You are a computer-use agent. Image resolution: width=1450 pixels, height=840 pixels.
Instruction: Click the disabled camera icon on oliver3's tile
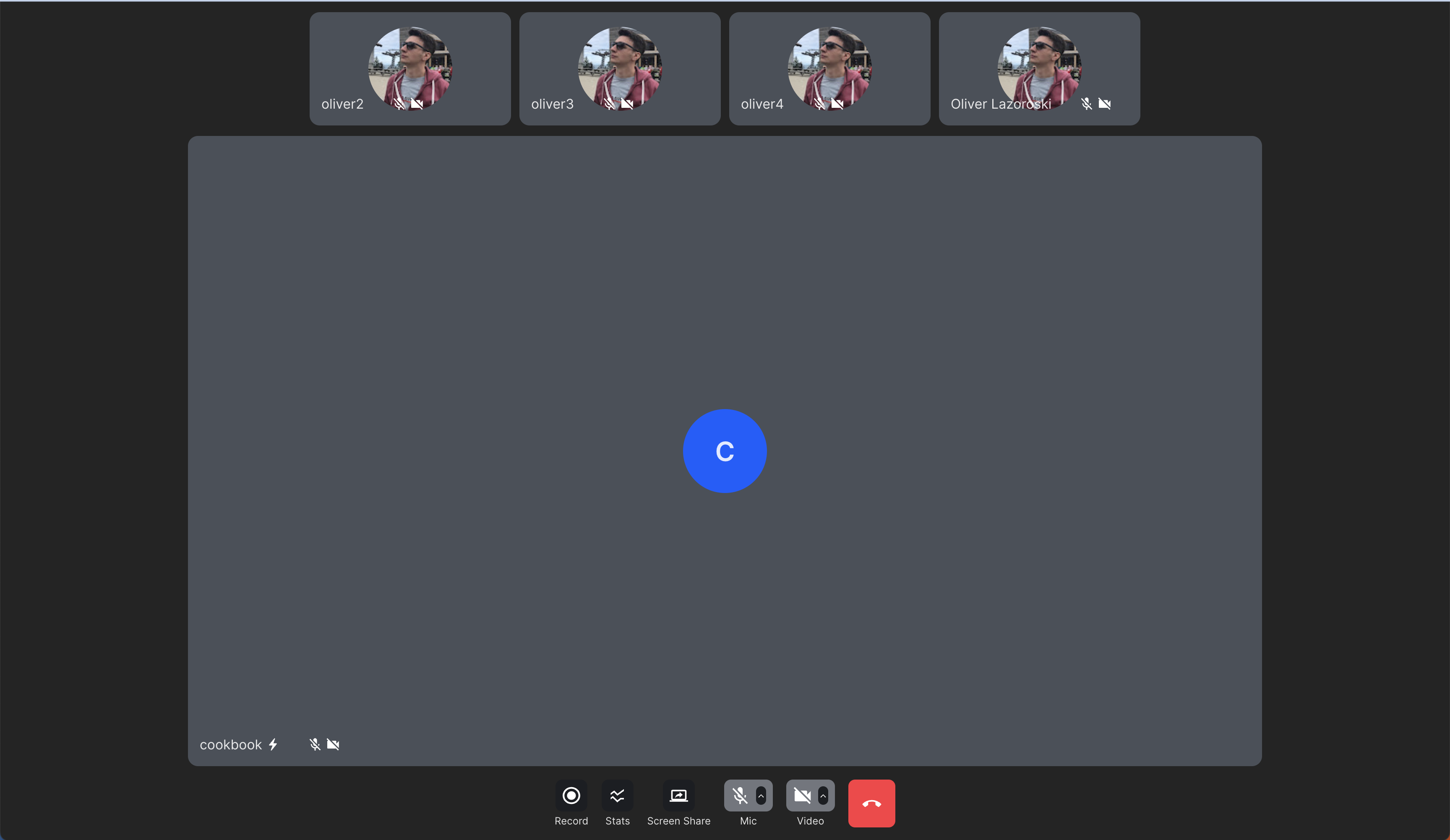pyautogui.click(x=627, y=104)
